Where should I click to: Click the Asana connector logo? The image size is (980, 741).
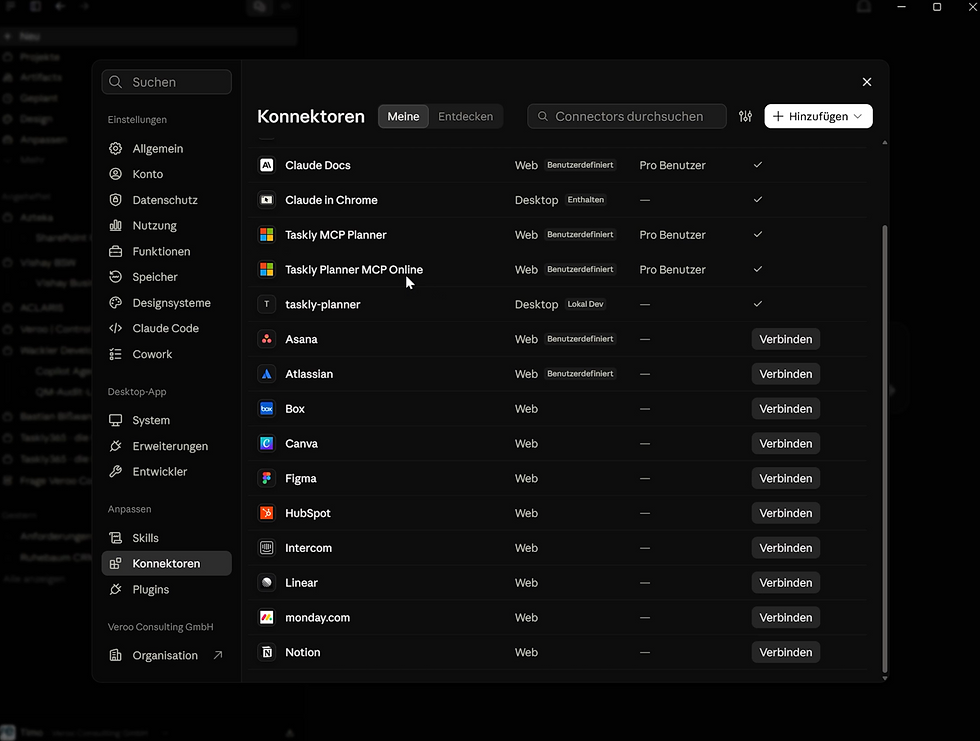267,339
